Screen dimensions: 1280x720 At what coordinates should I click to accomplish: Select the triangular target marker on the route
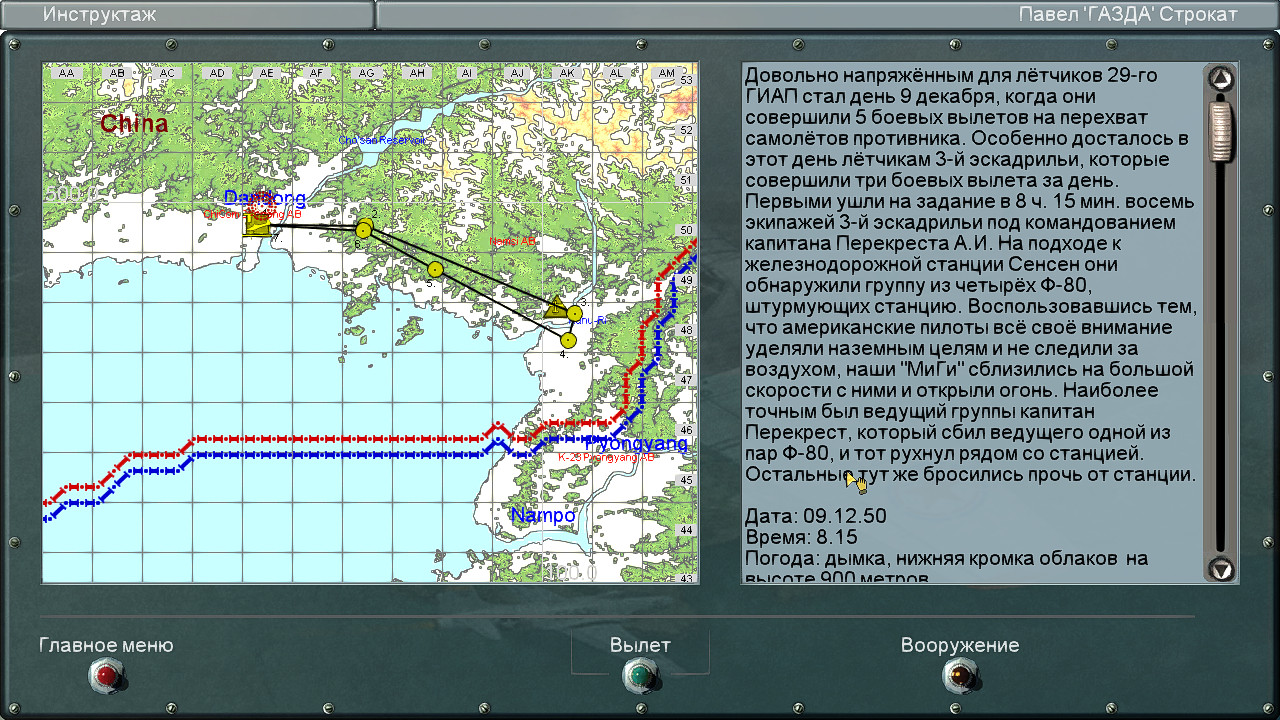tap(555, 306)
